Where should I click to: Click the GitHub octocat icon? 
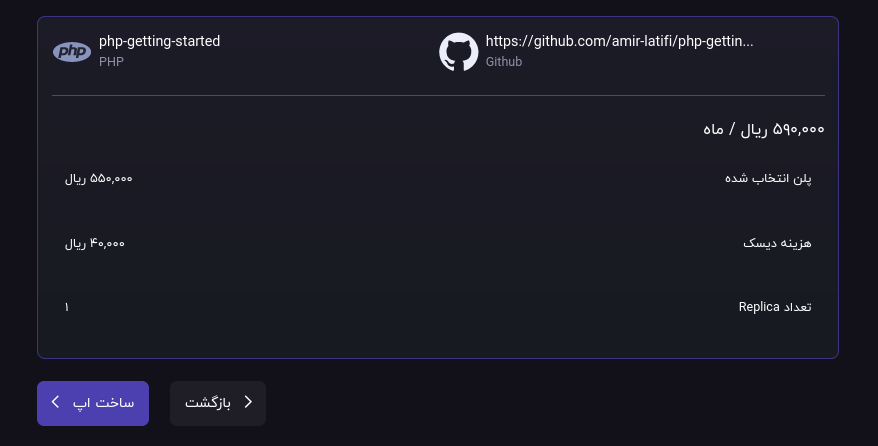(x=459, y=51)
